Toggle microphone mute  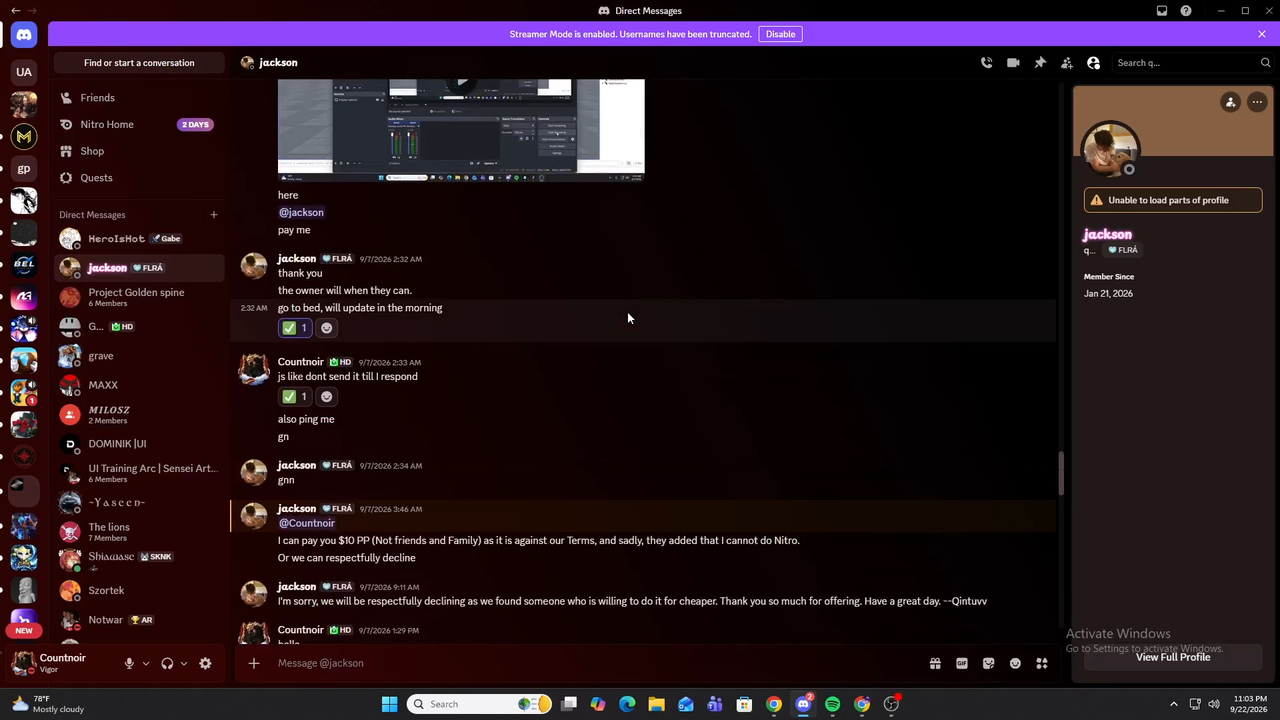tap(129, 664)
